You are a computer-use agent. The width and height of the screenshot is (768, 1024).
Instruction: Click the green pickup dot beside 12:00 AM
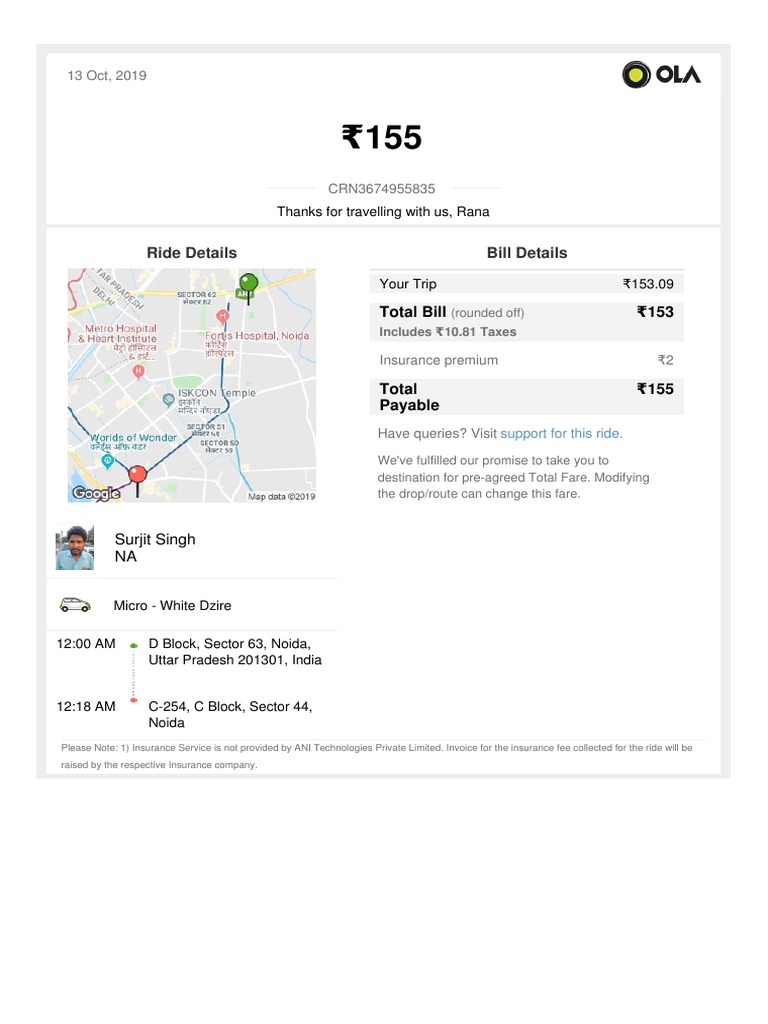click(x=134, y=647)
